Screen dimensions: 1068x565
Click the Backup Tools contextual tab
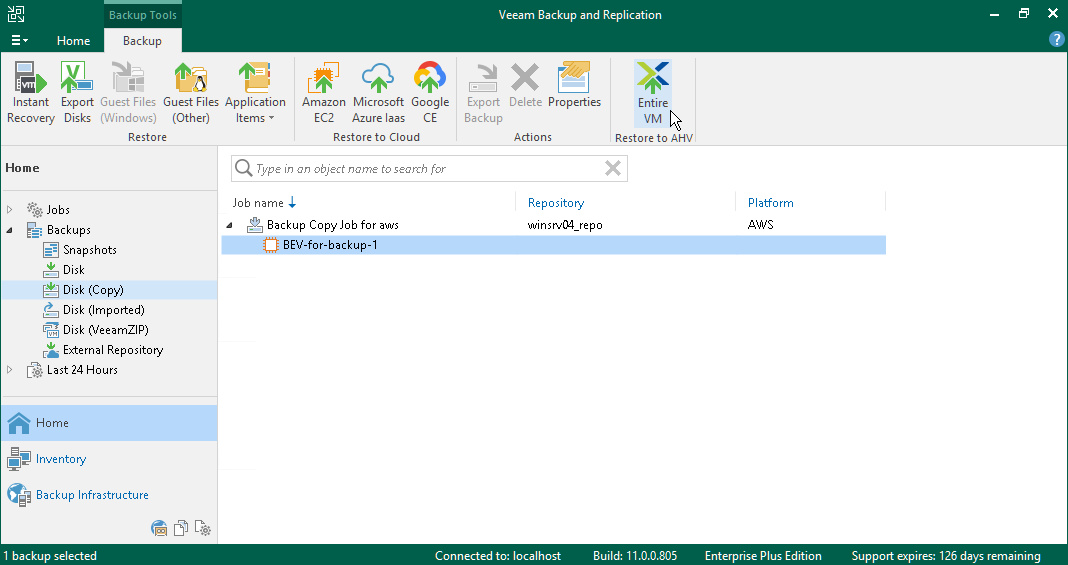(142, 15)
